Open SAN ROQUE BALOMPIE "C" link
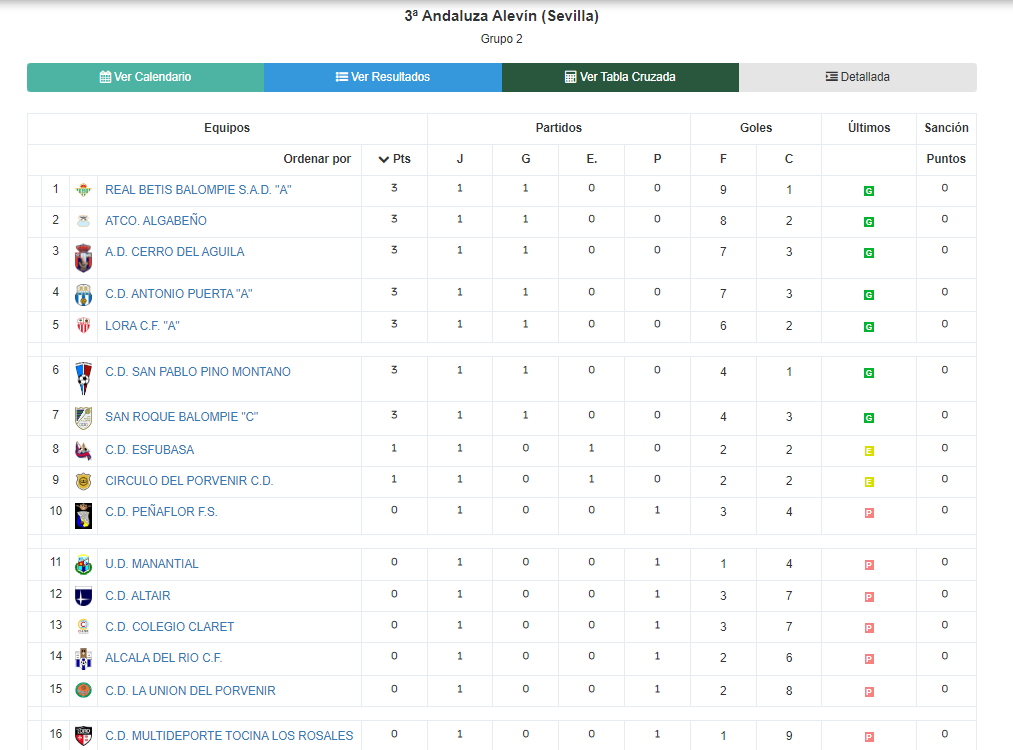1013x750 pixels. (x=182, y=417)
